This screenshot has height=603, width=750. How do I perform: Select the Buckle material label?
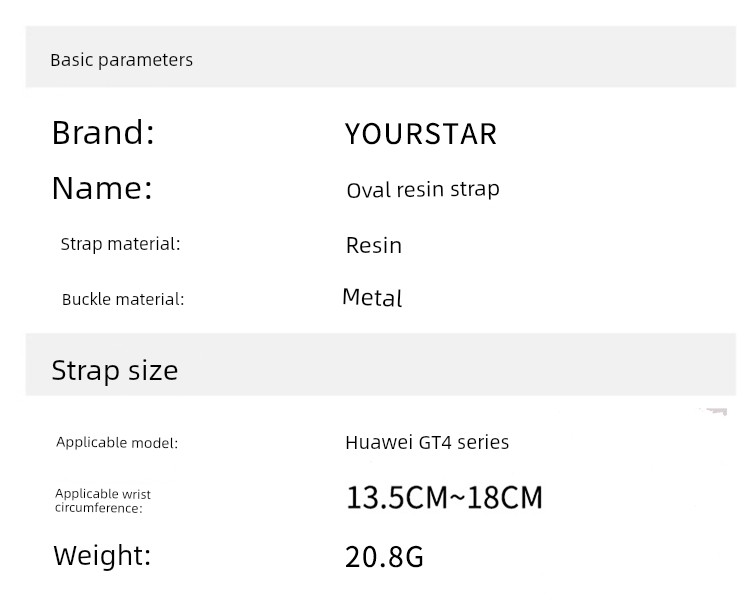tap(123, 299)
